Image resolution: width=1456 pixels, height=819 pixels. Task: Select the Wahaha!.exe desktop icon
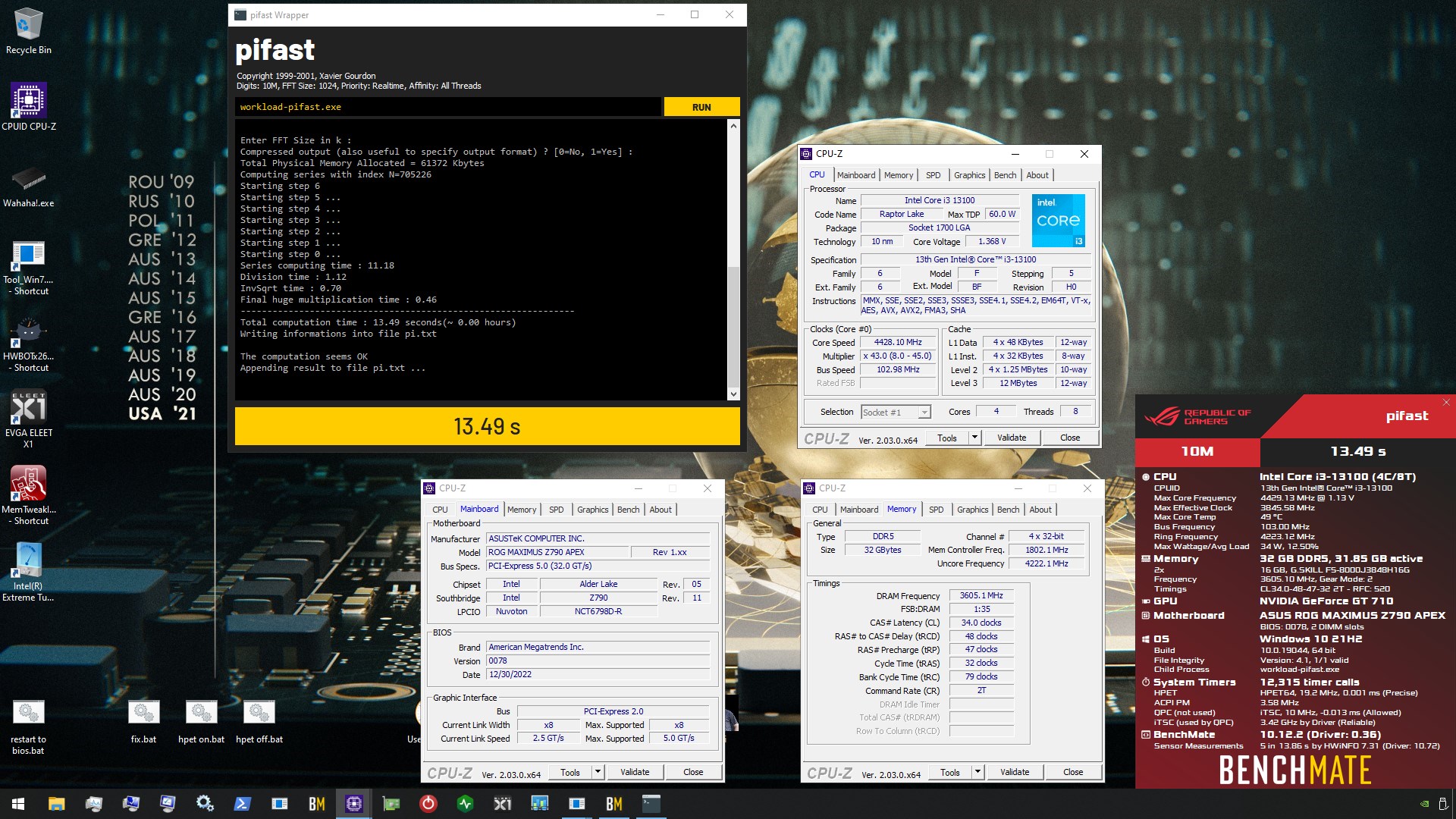[29, 187]
